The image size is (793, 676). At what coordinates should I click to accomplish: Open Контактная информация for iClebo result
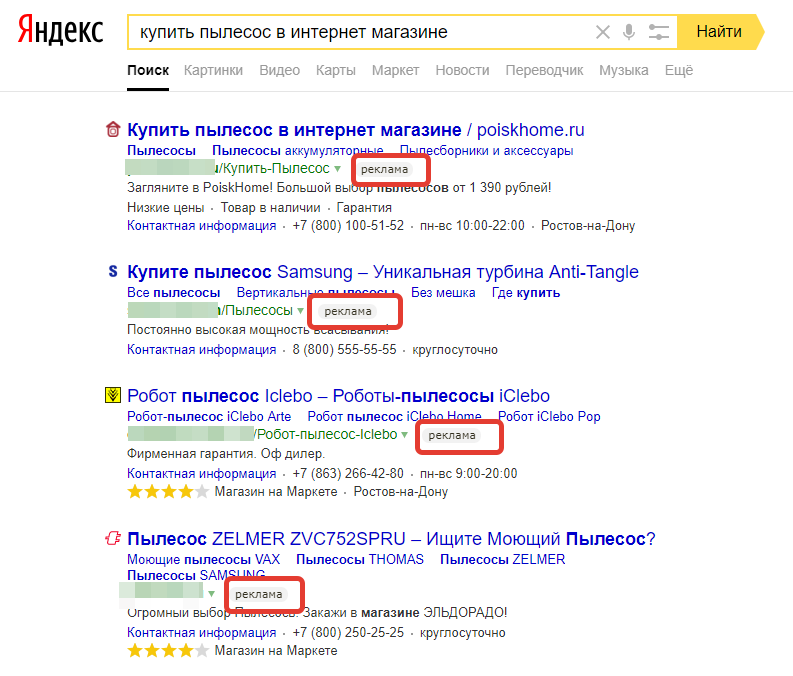[201, 474]
